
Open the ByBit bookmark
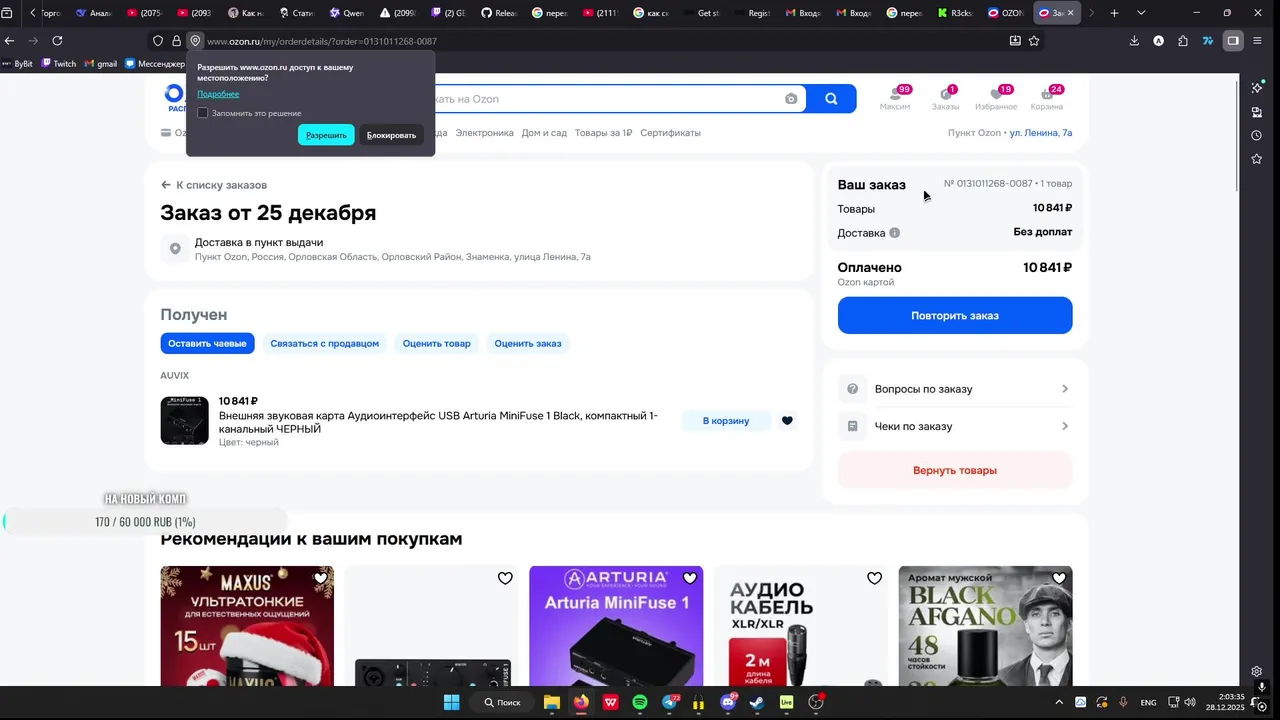coord(17,63)
